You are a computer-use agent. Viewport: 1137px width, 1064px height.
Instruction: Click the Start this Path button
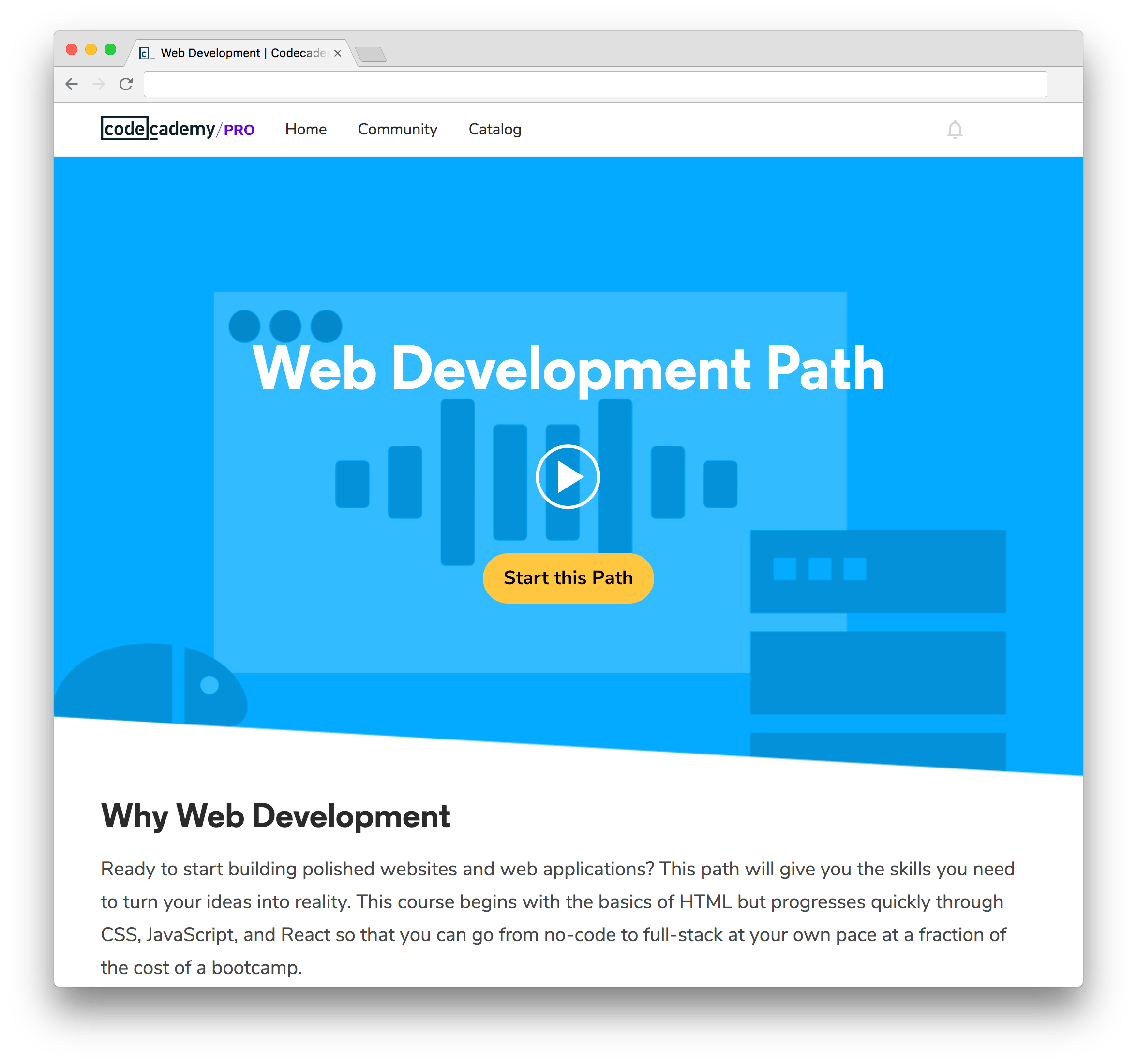coord(568,578)
